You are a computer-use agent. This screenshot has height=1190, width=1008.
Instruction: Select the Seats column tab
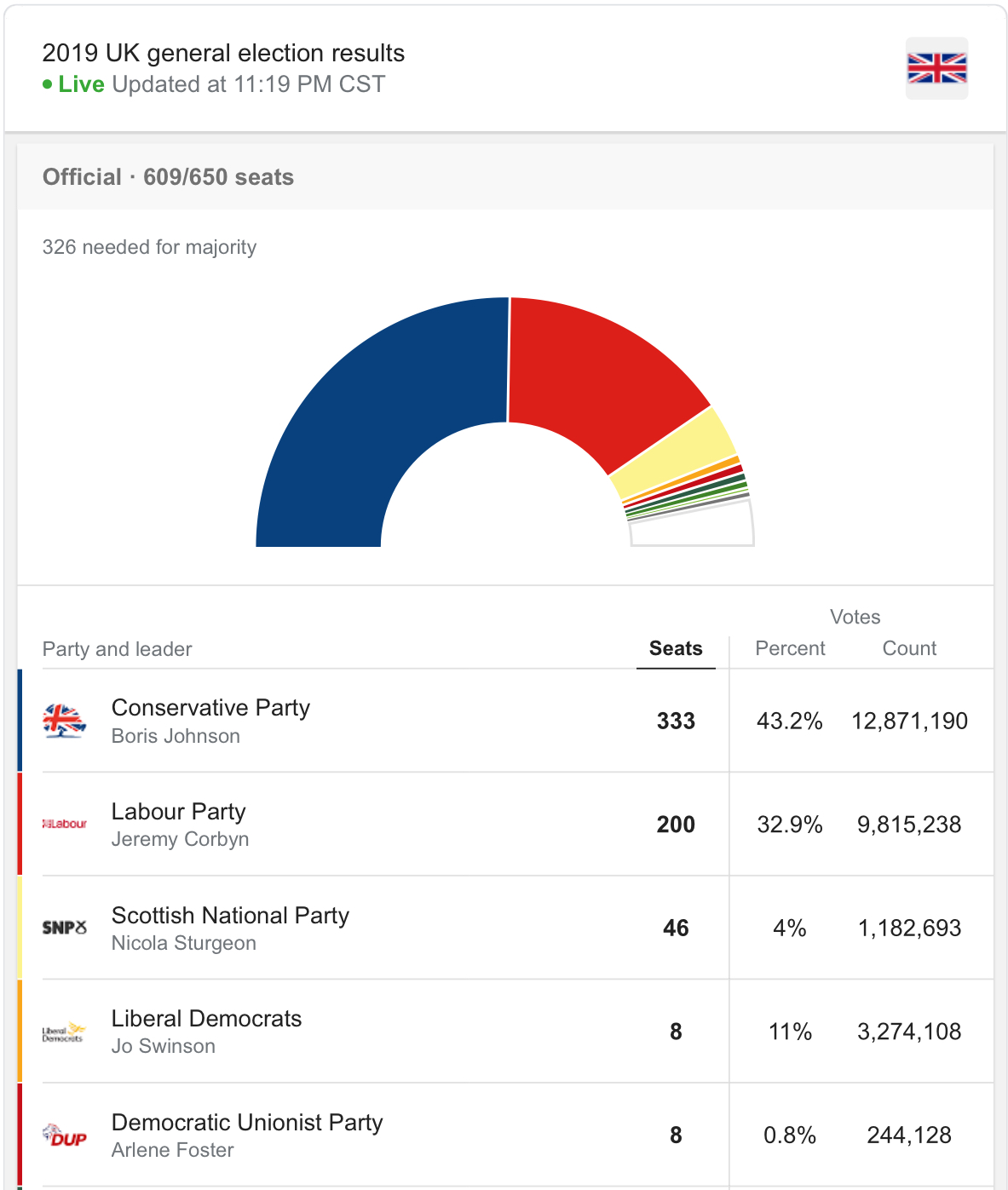[x=676, y=649]
